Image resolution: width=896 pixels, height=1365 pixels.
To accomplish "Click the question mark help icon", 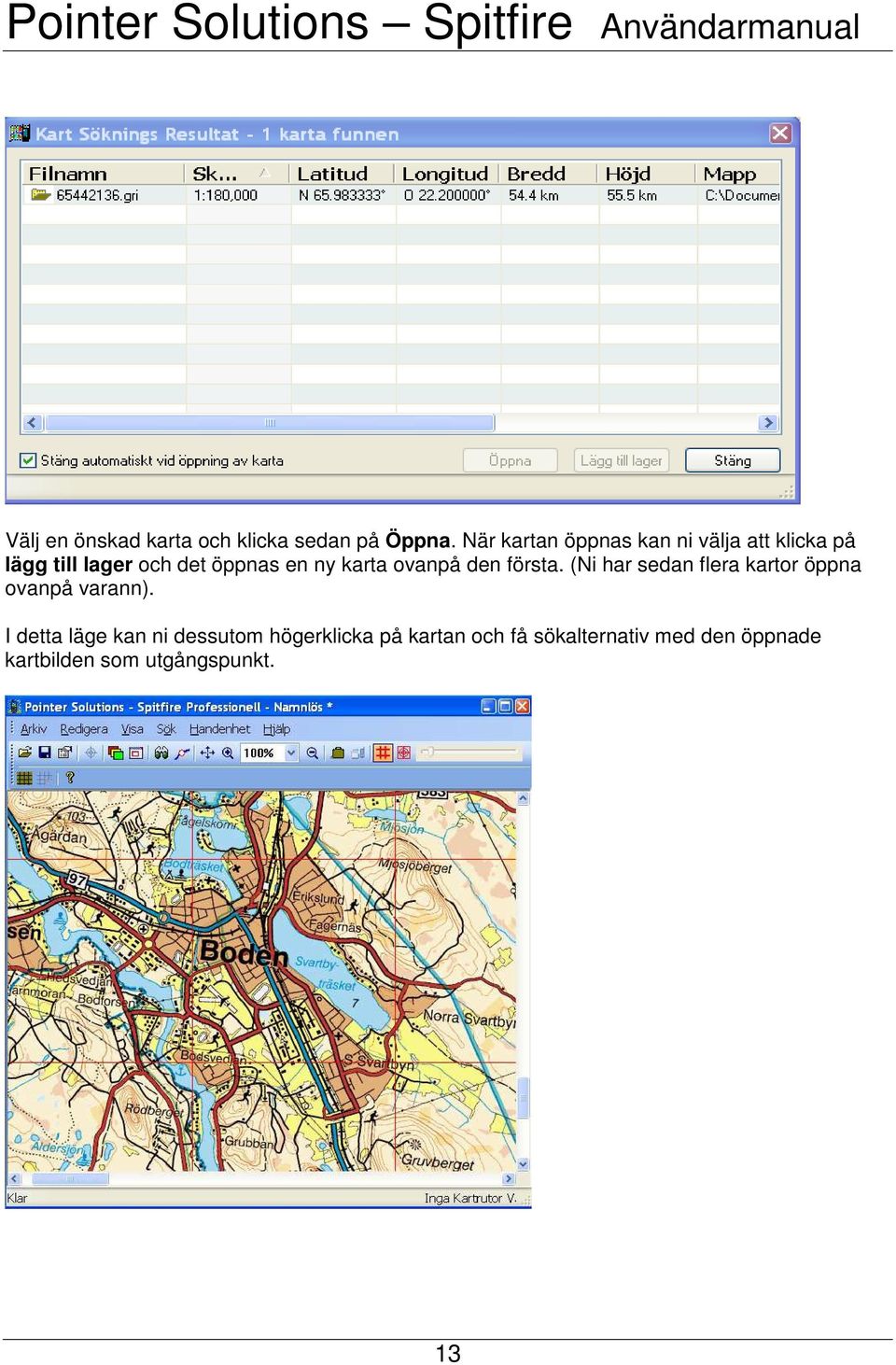I will pos(70,778).
